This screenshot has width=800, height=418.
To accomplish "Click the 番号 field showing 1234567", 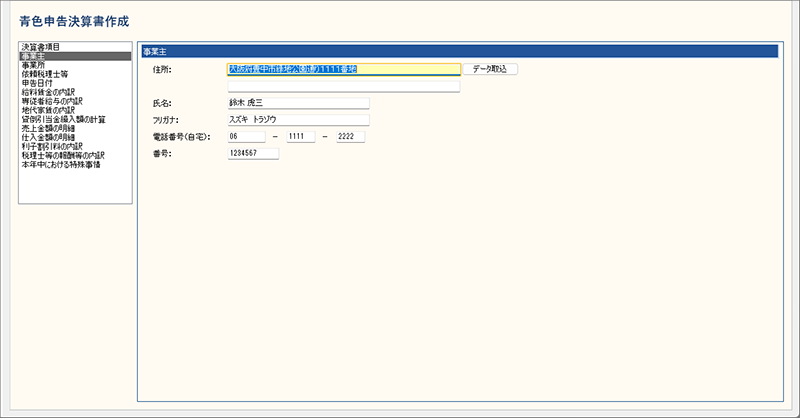I will coord(253,154).
